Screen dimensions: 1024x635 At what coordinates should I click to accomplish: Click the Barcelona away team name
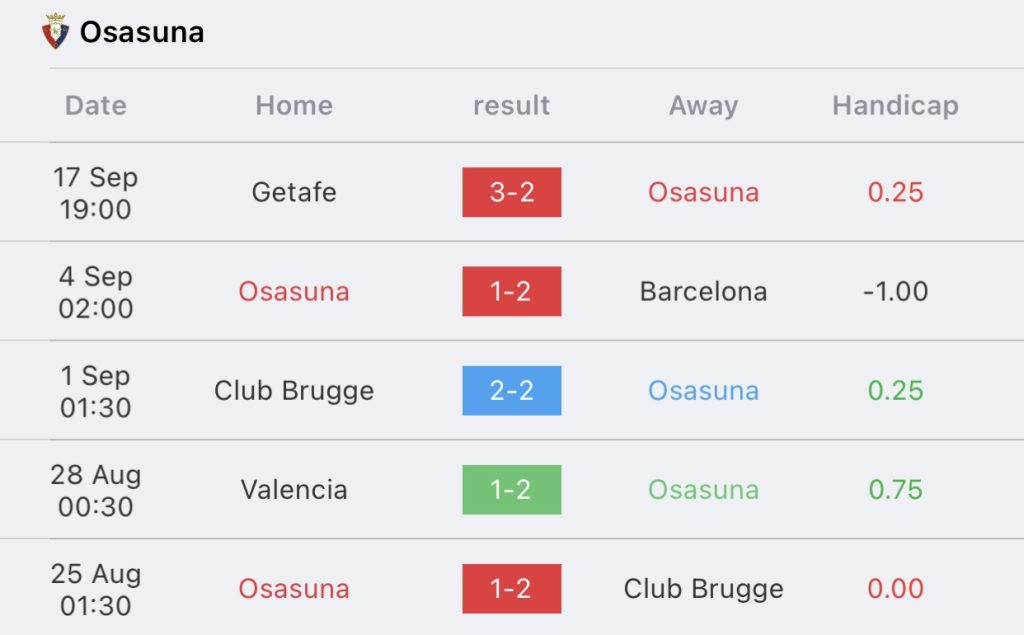coord(703,291)
